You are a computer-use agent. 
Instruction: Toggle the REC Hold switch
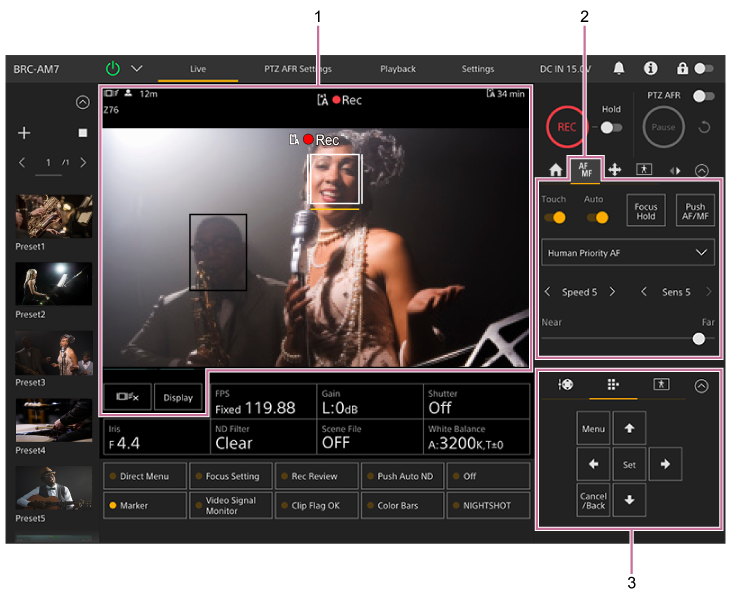610,127
